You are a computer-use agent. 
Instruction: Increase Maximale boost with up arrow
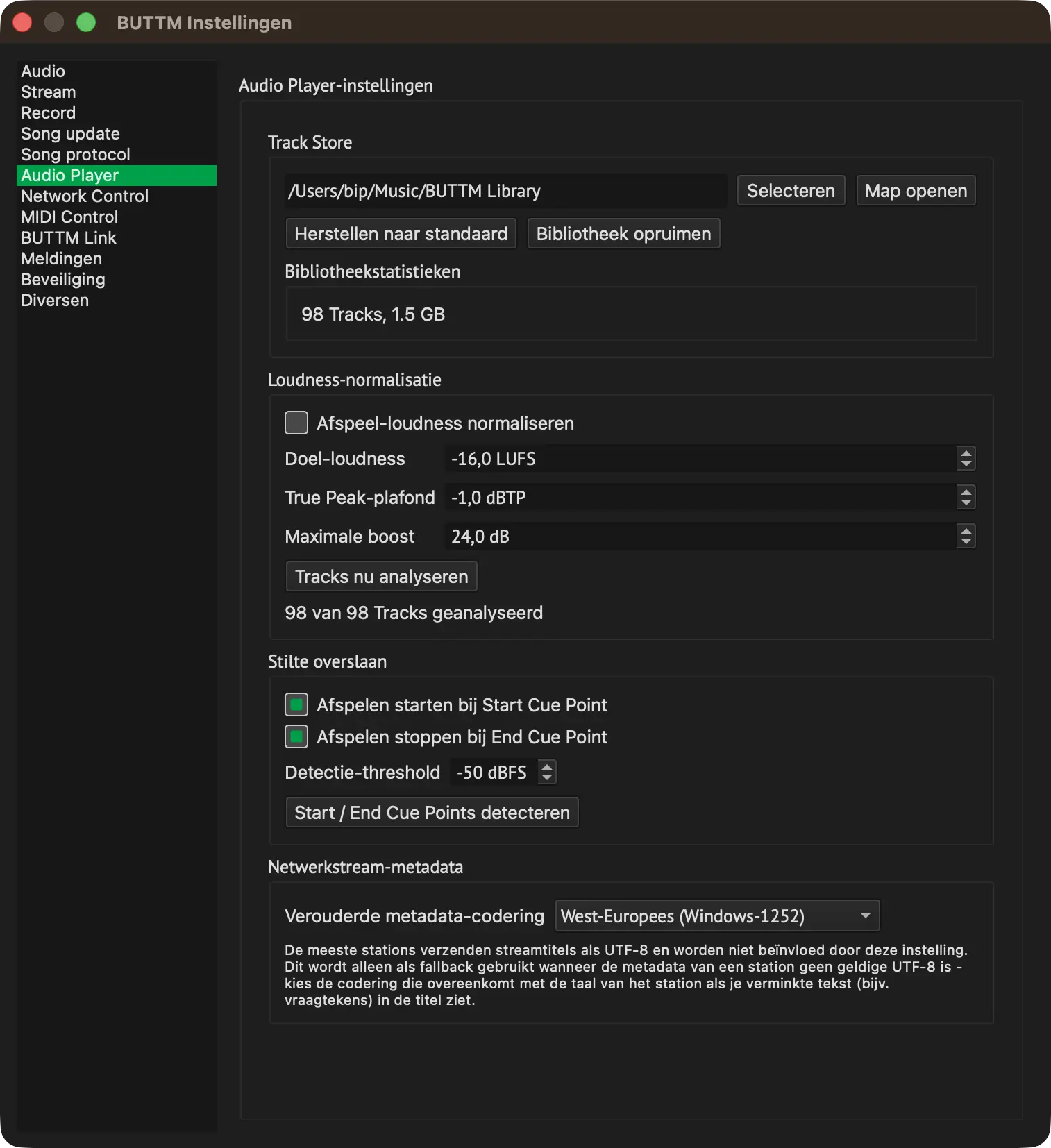(x=966, y=530)
